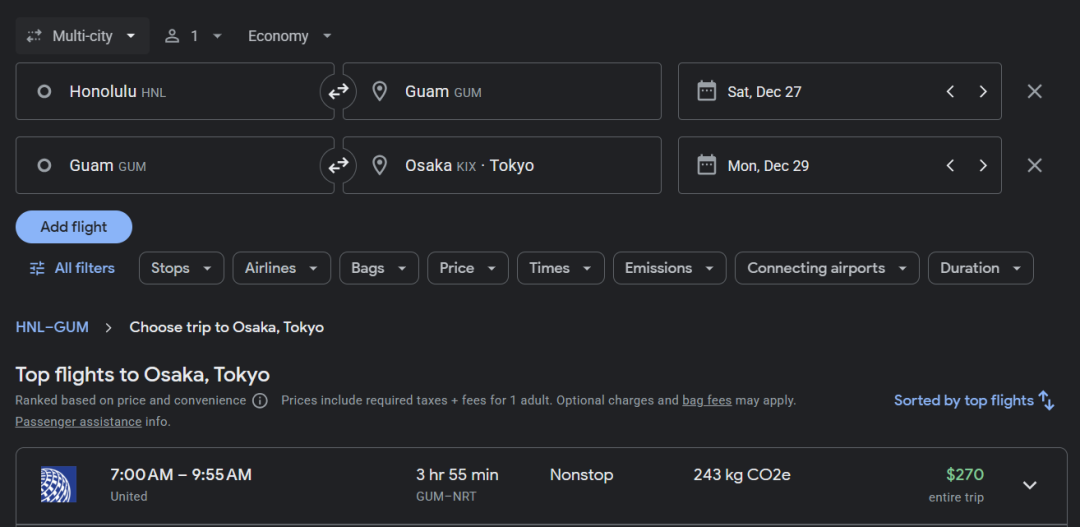The width and height of the screenshot is (1080, 527).
Task: Open the Stops filter
Action: pyautogui.click(x=181, y=268)
